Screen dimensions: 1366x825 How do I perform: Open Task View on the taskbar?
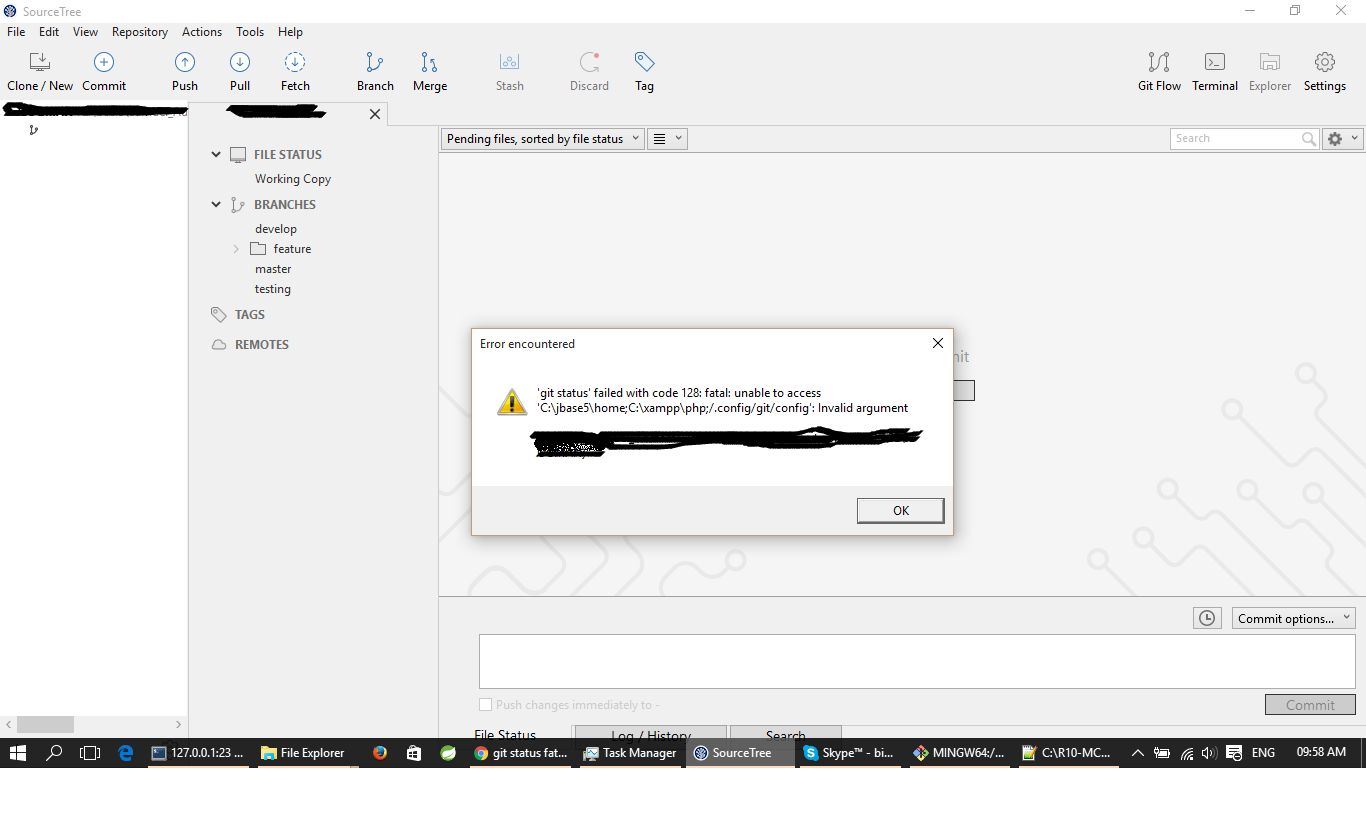tap(90, 753)
